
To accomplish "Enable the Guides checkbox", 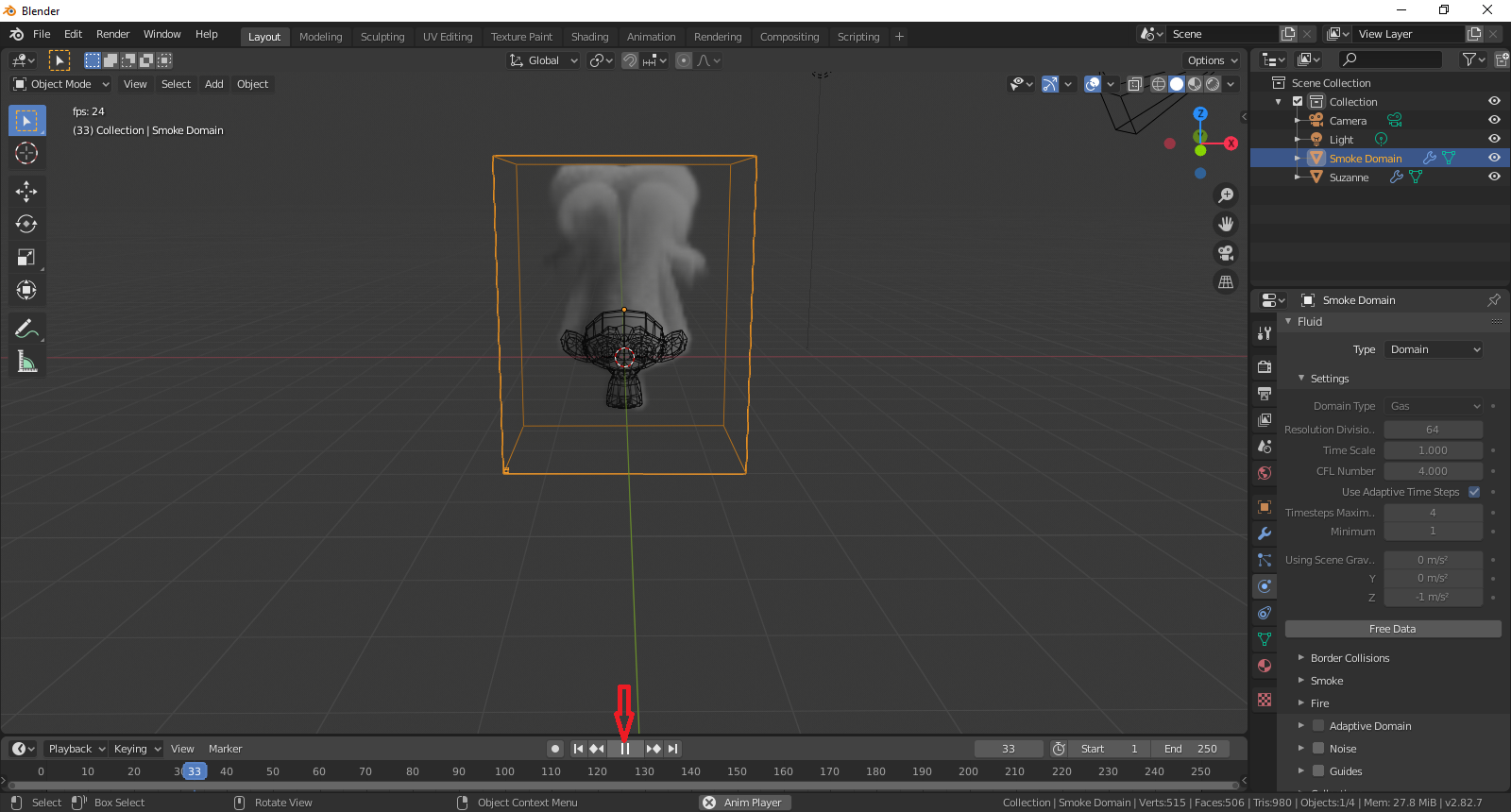I will click(1318, 770).
